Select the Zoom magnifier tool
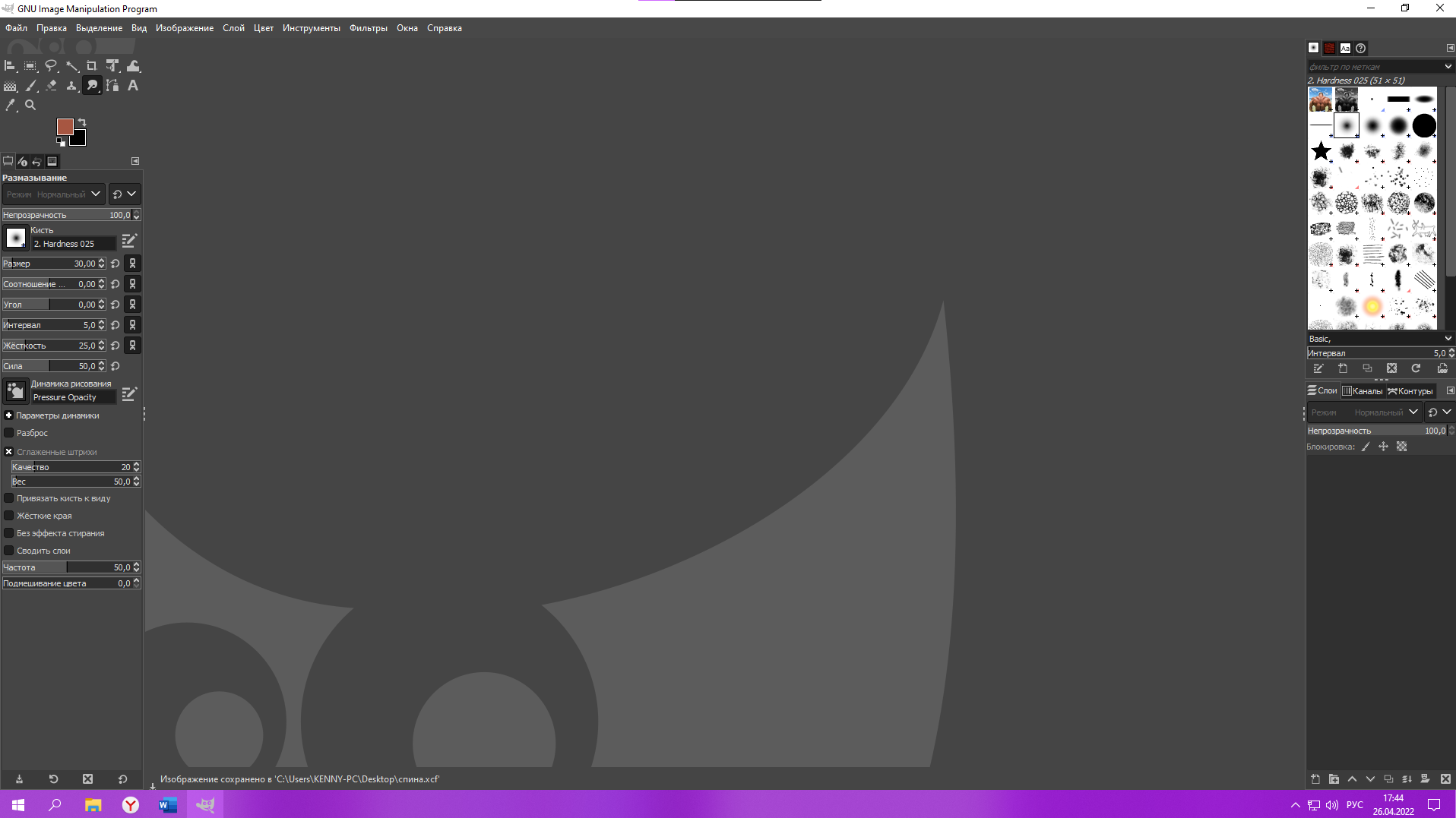 click(x=30, y=106)
